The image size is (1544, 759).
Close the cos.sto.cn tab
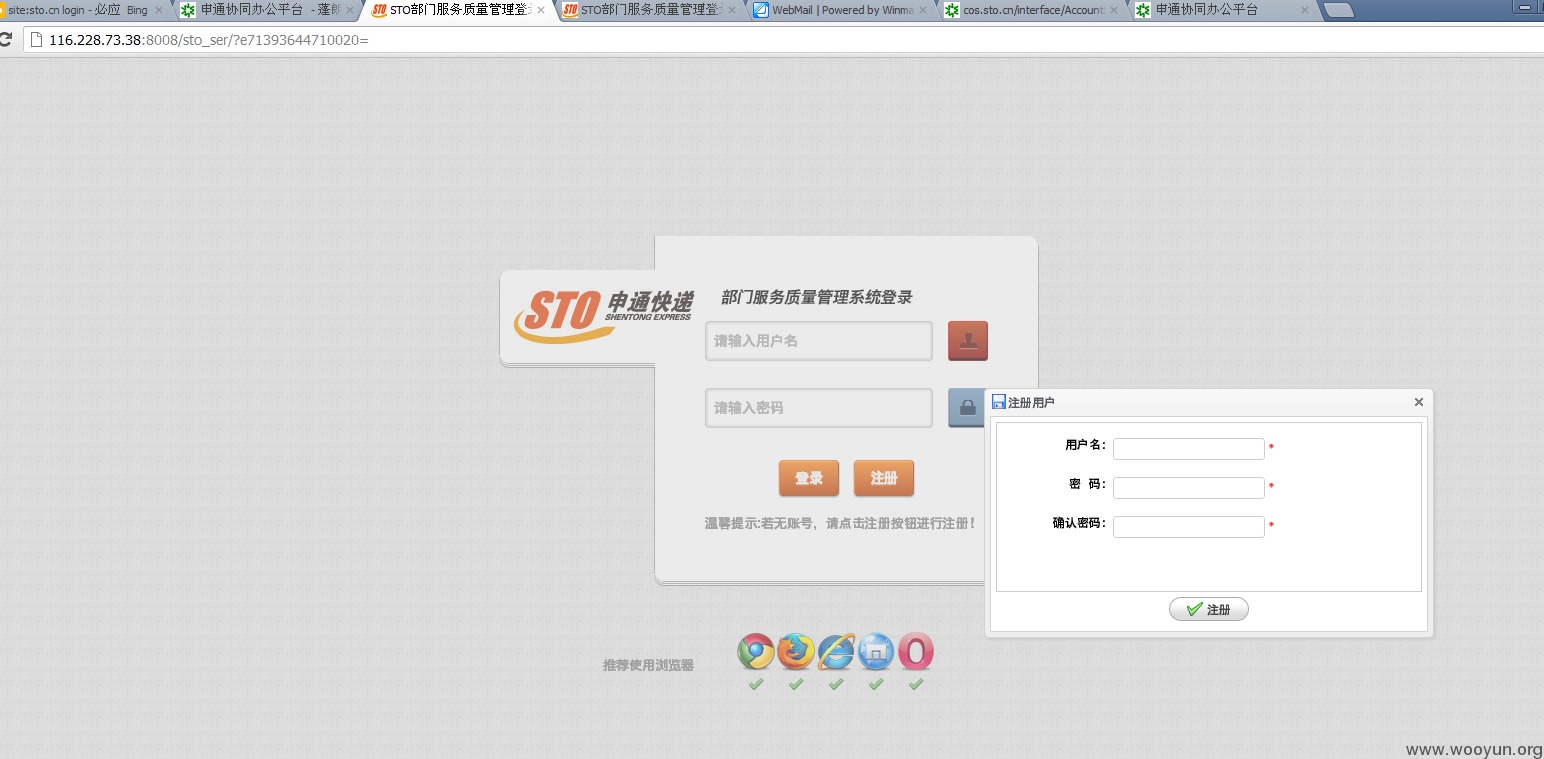click(x=1114, y=10)
